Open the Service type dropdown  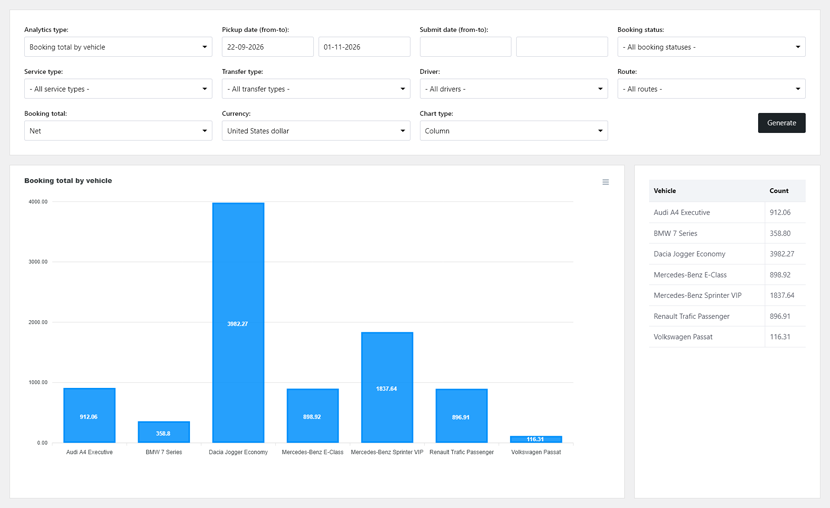pyautogui.click(x=118, y=89)
